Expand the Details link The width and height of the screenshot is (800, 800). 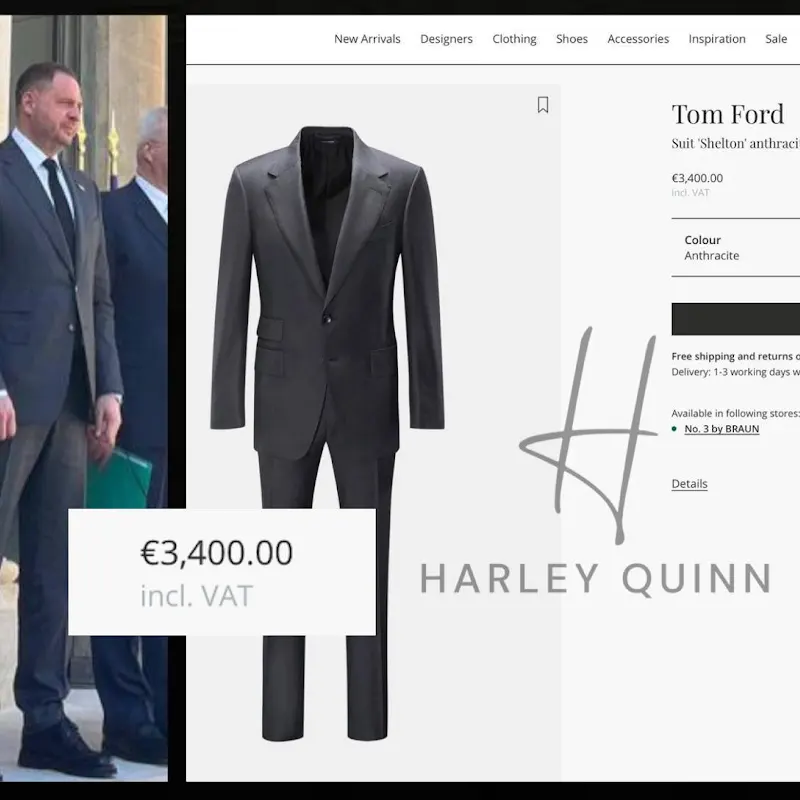pyautogui.click(x=689, y=484)
